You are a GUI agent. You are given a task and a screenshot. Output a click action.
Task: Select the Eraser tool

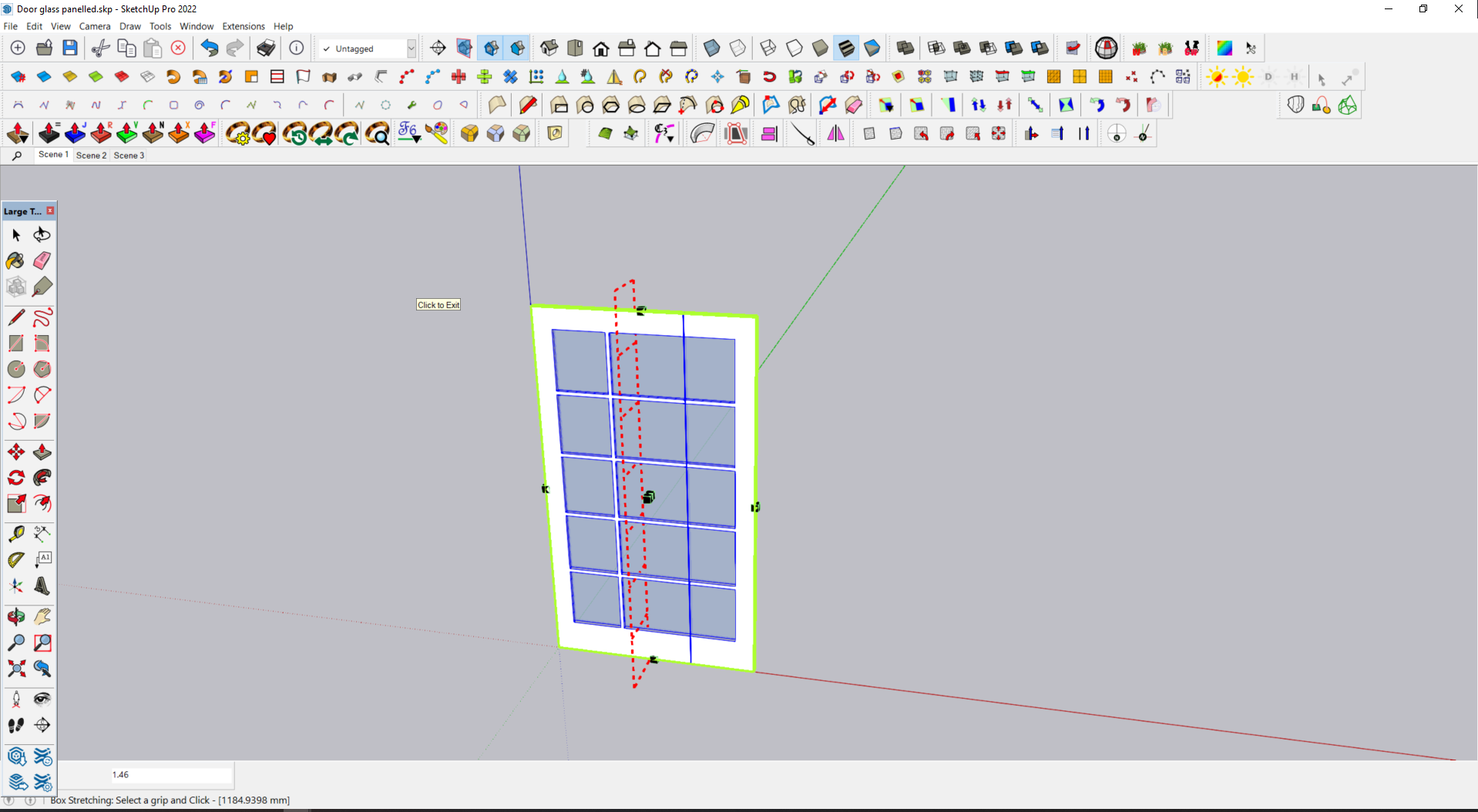point(42,260)
